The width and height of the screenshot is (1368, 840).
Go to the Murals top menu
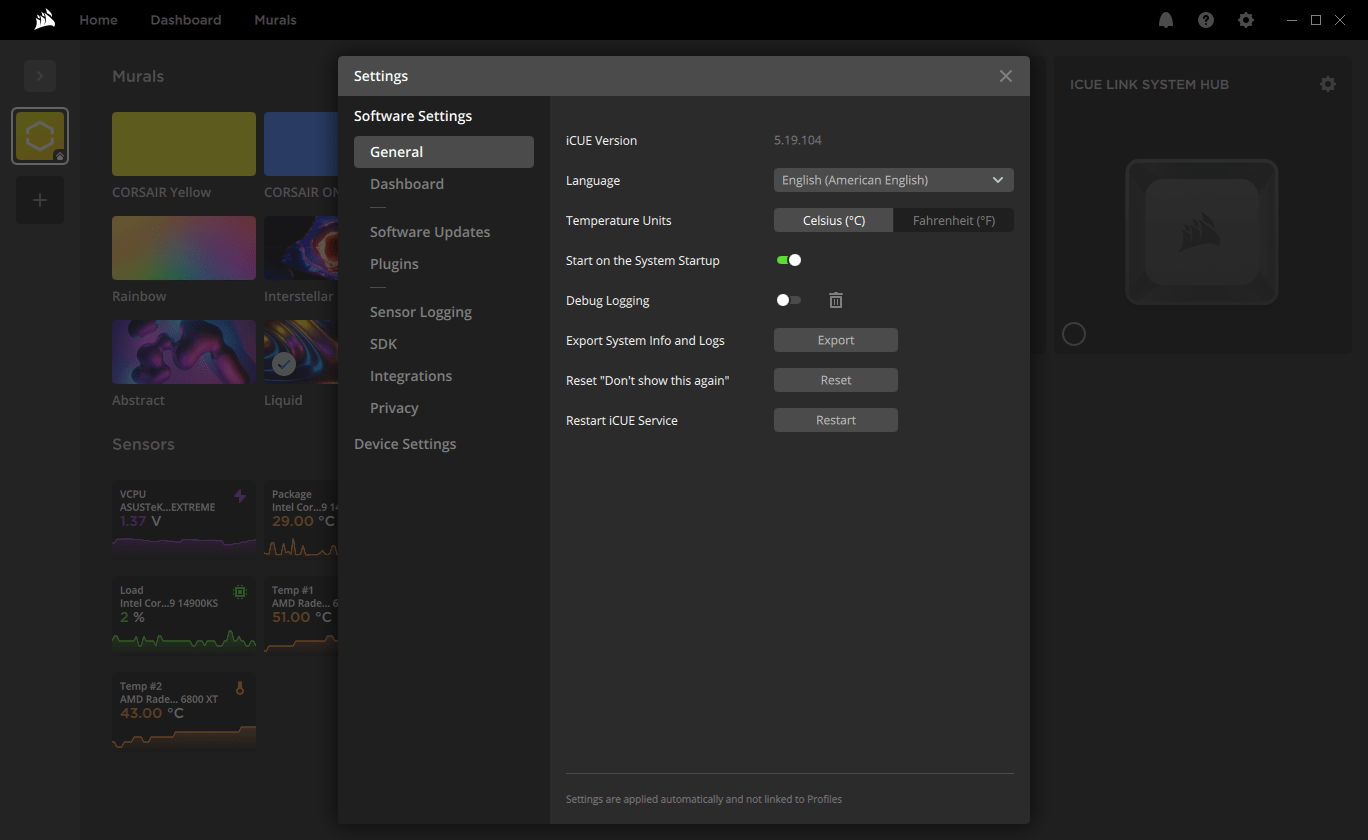click(x=275, y=20)
